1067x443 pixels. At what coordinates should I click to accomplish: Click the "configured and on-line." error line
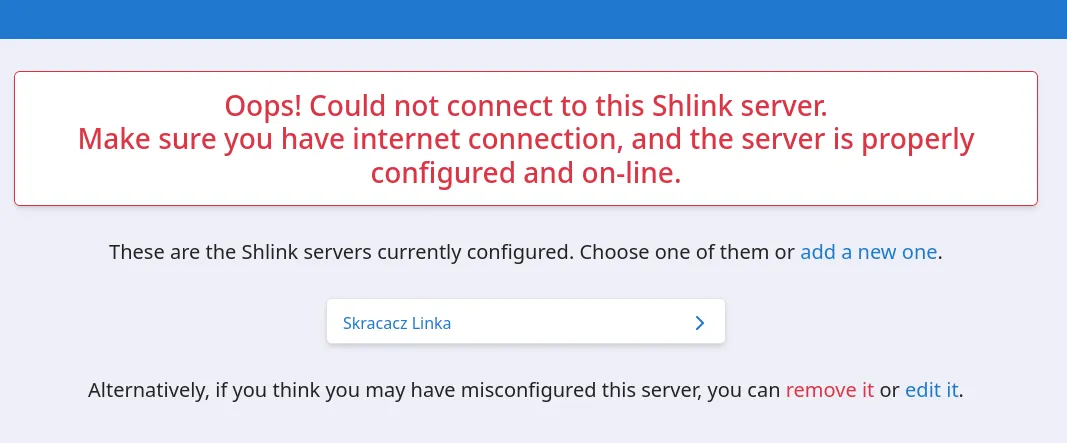(x=526, y=173)
